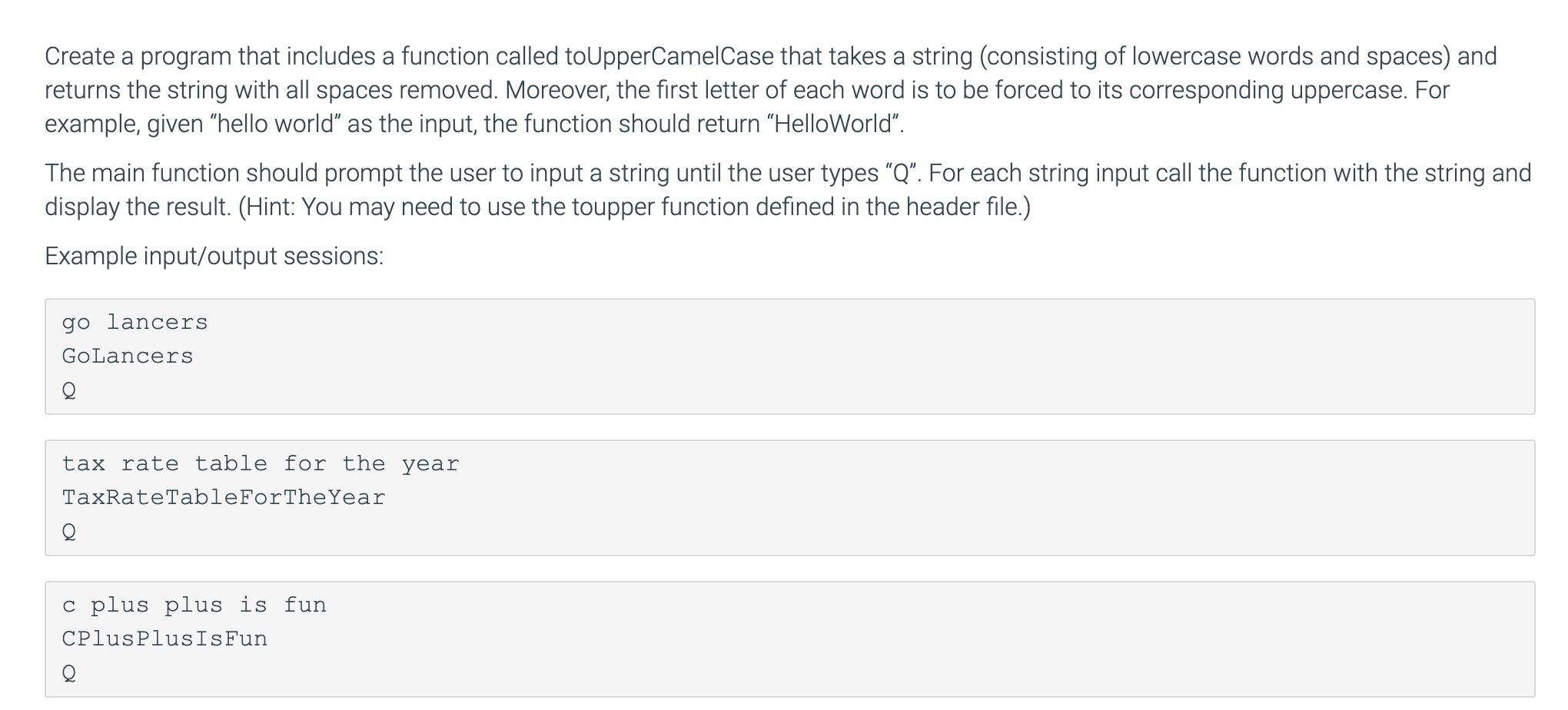
Task: Click the "Example input/output sessions:" heading text
Action: [214, 256]
